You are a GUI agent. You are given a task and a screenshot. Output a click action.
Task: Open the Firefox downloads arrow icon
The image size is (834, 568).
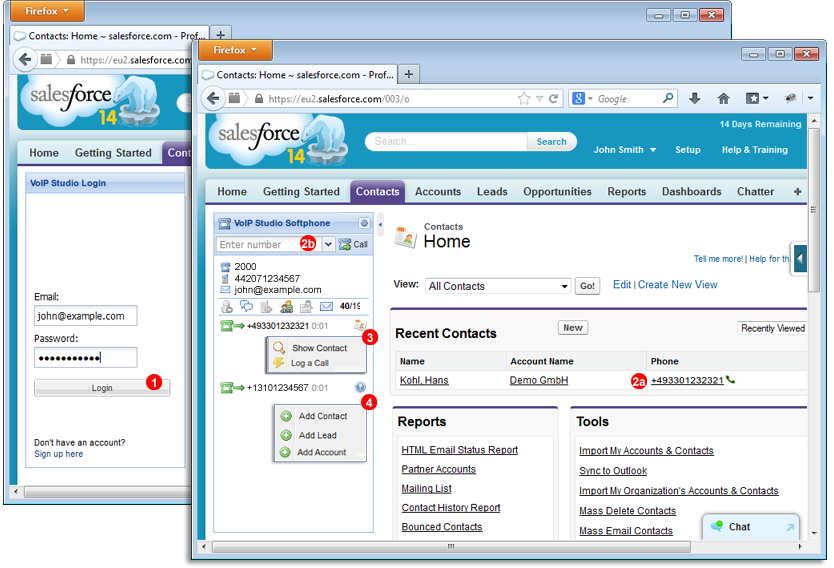tap(694, 98)
